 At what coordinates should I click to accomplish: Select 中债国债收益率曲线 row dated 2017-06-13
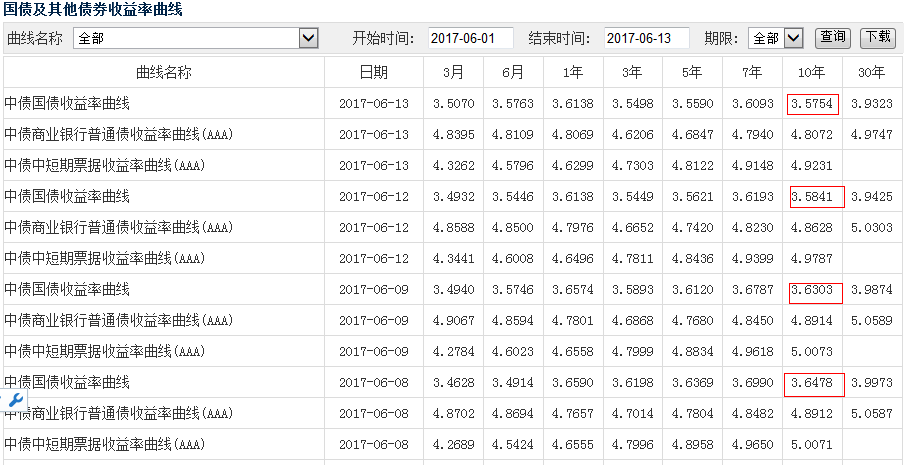pyautogui.click(x=453, y=104)
